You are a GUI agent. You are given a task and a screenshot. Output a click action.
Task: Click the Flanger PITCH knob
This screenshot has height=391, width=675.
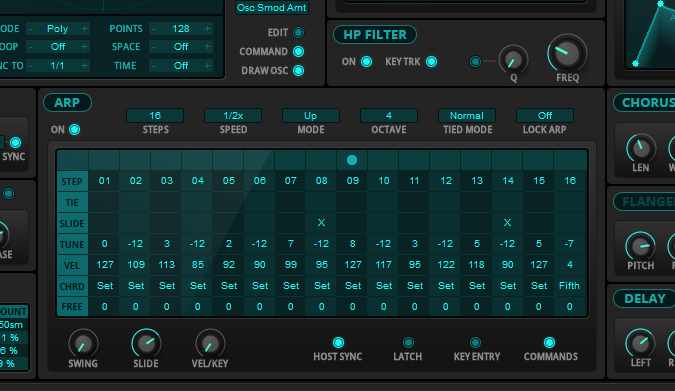641,246
